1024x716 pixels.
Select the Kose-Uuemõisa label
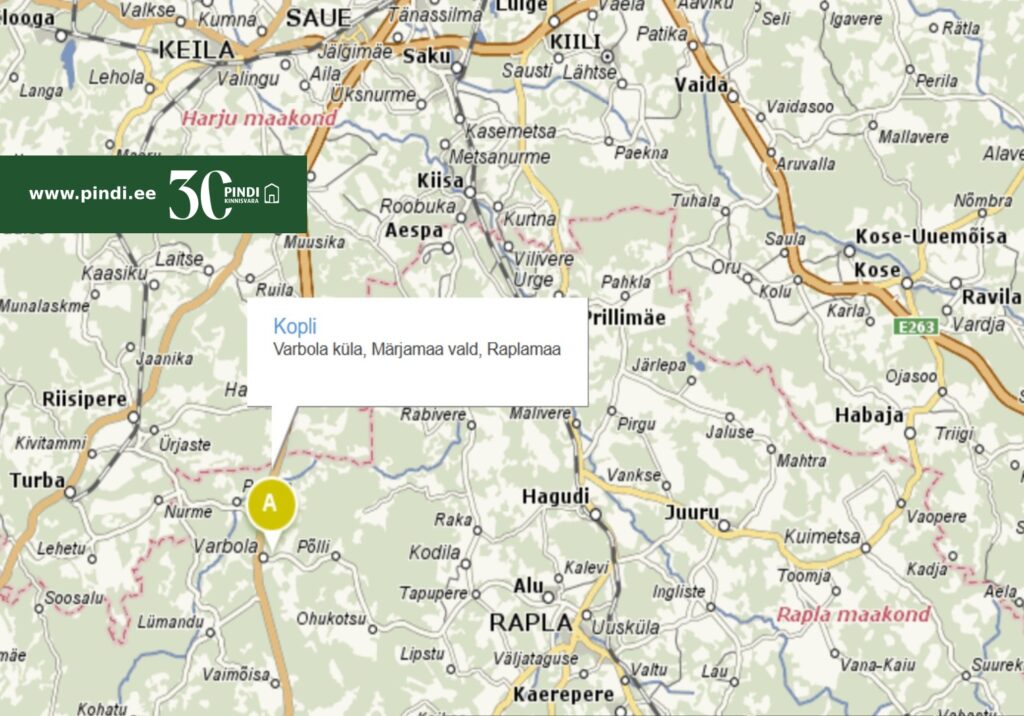tap(931, 236)
